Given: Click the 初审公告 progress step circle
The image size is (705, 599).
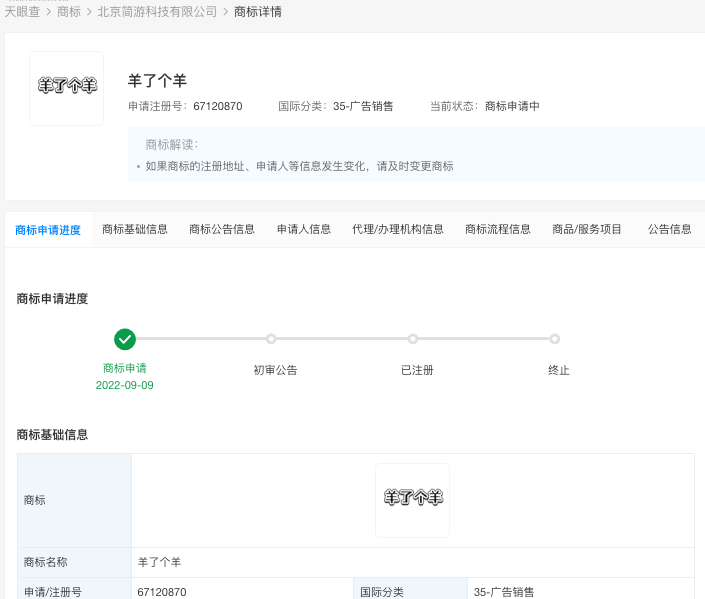Looking at the screenshot, I should click(x=271, y=339).
